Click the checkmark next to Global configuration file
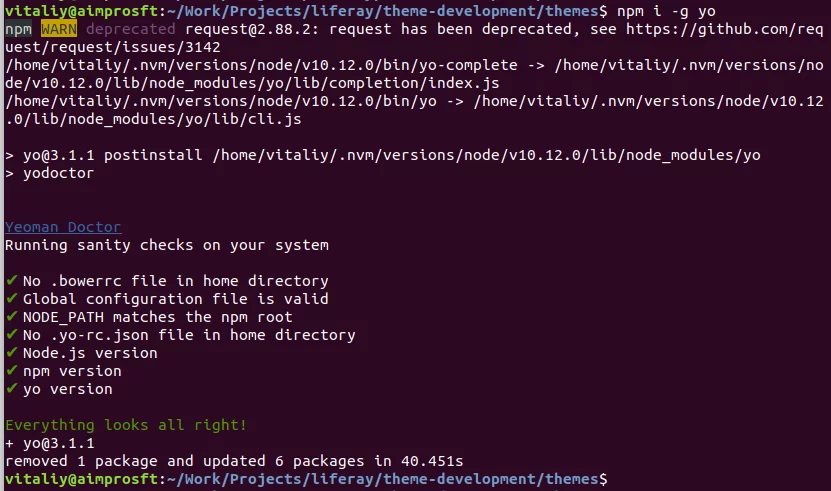 coord(12,298)
